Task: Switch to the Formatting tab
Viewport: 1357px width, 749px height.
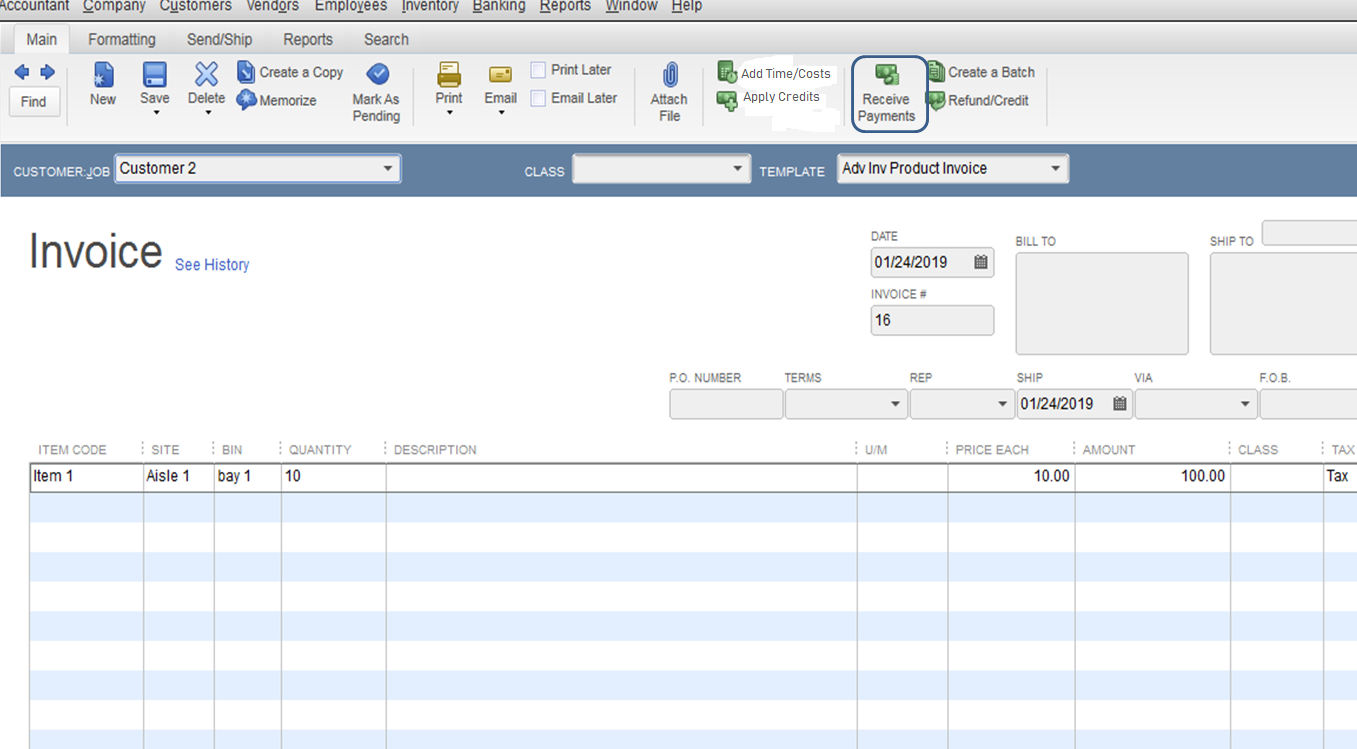Action: 122,39
